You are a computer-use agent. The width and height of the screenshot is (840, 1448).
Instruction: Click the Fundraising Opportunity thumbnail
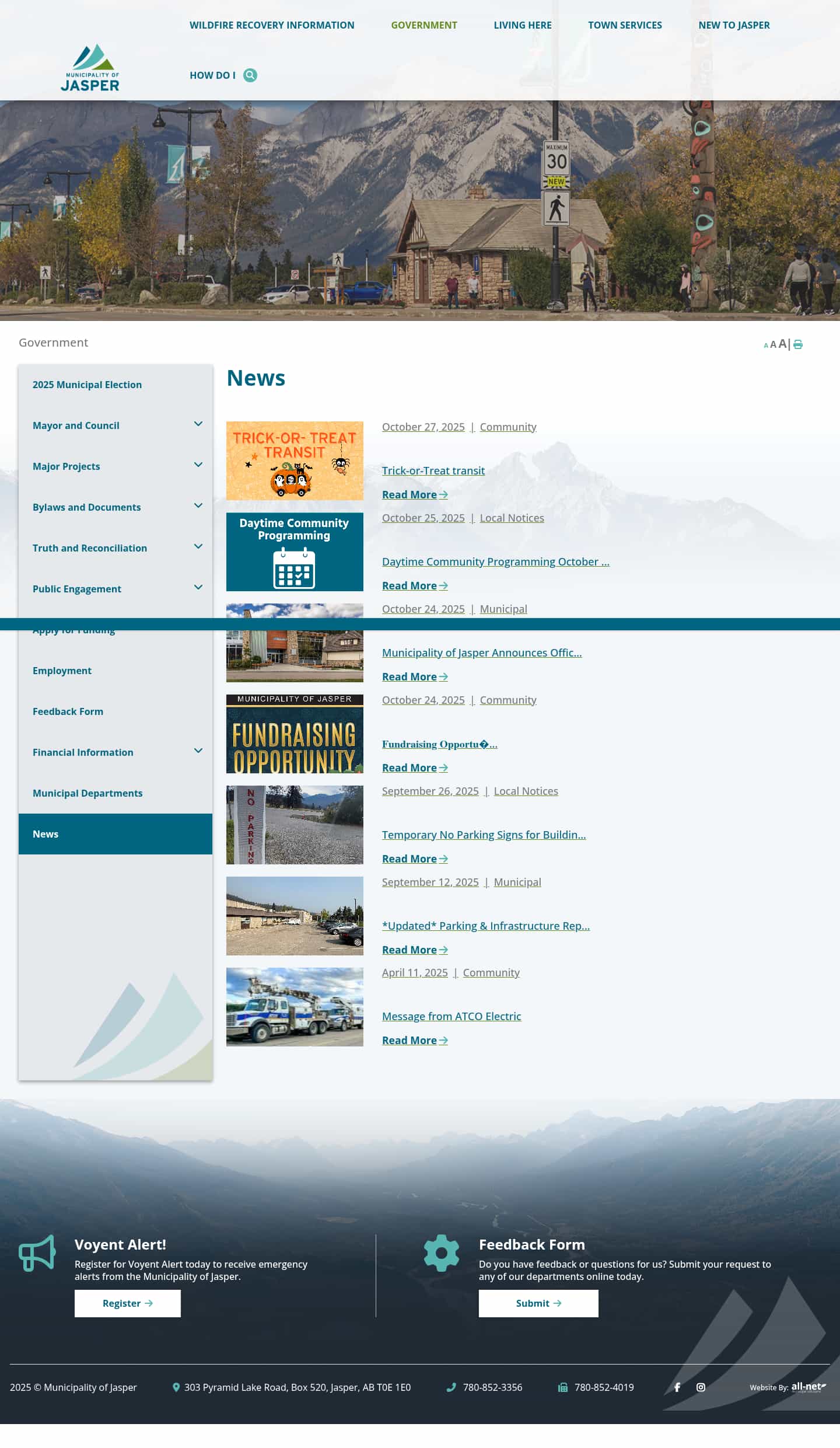tap(295, 734)
